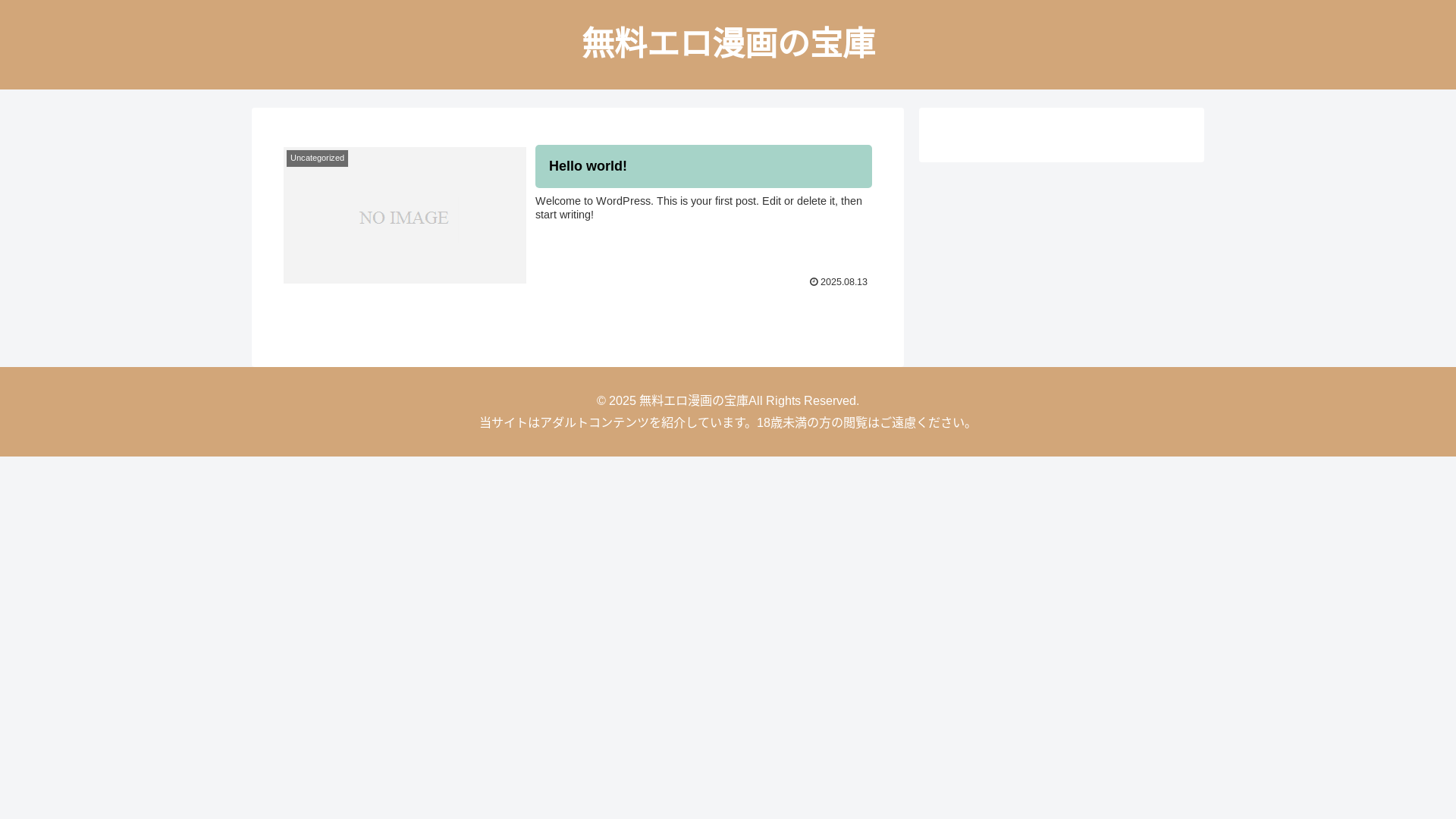The height and width of the screenshot is (819, 1456).
Task: Click the clock icon beside the date
Action: (x=814, y=282)
